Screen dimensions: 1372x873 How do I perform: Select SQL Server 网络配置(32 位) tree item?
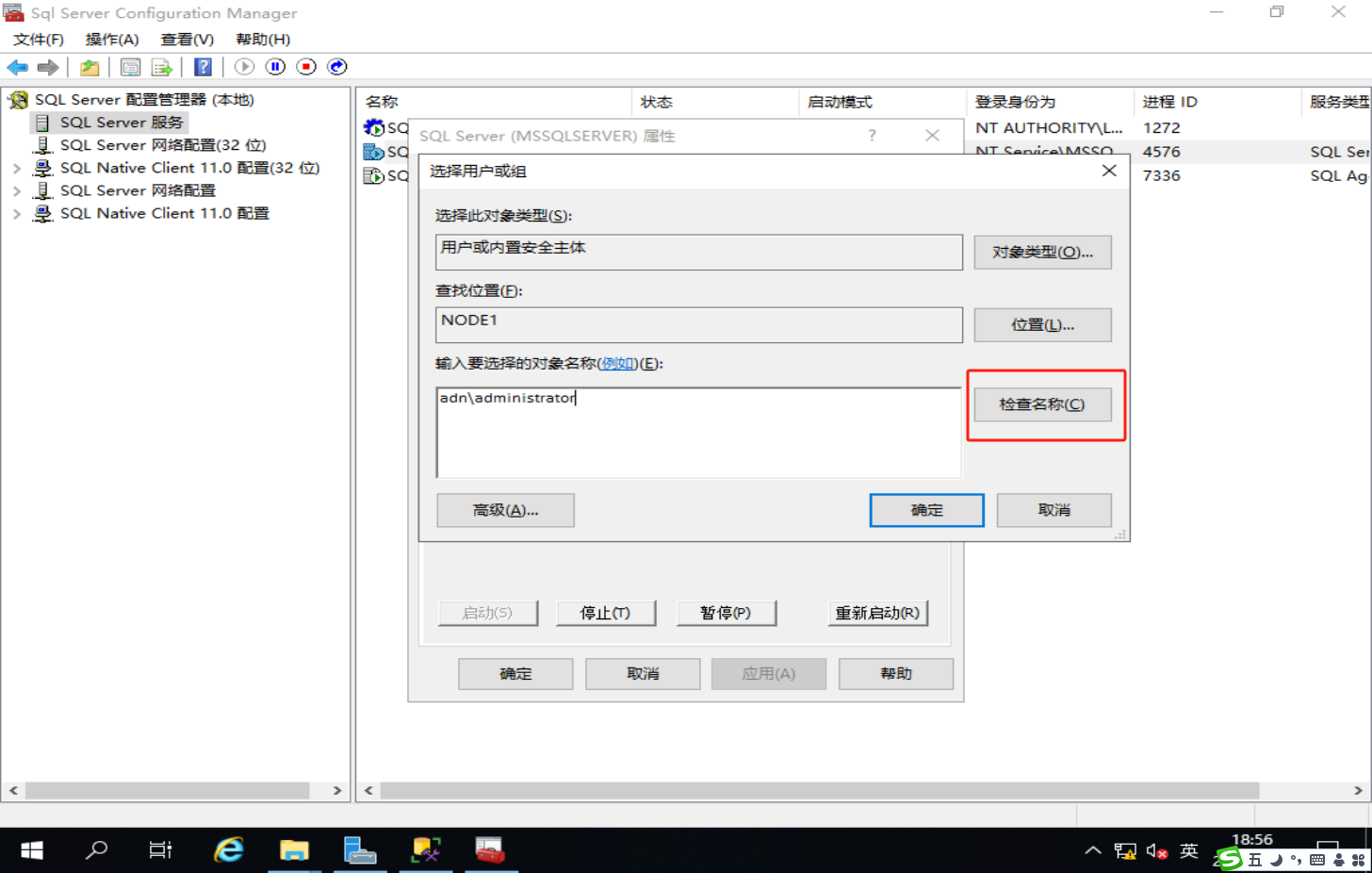pyautogui.click(x=163, y=145)
